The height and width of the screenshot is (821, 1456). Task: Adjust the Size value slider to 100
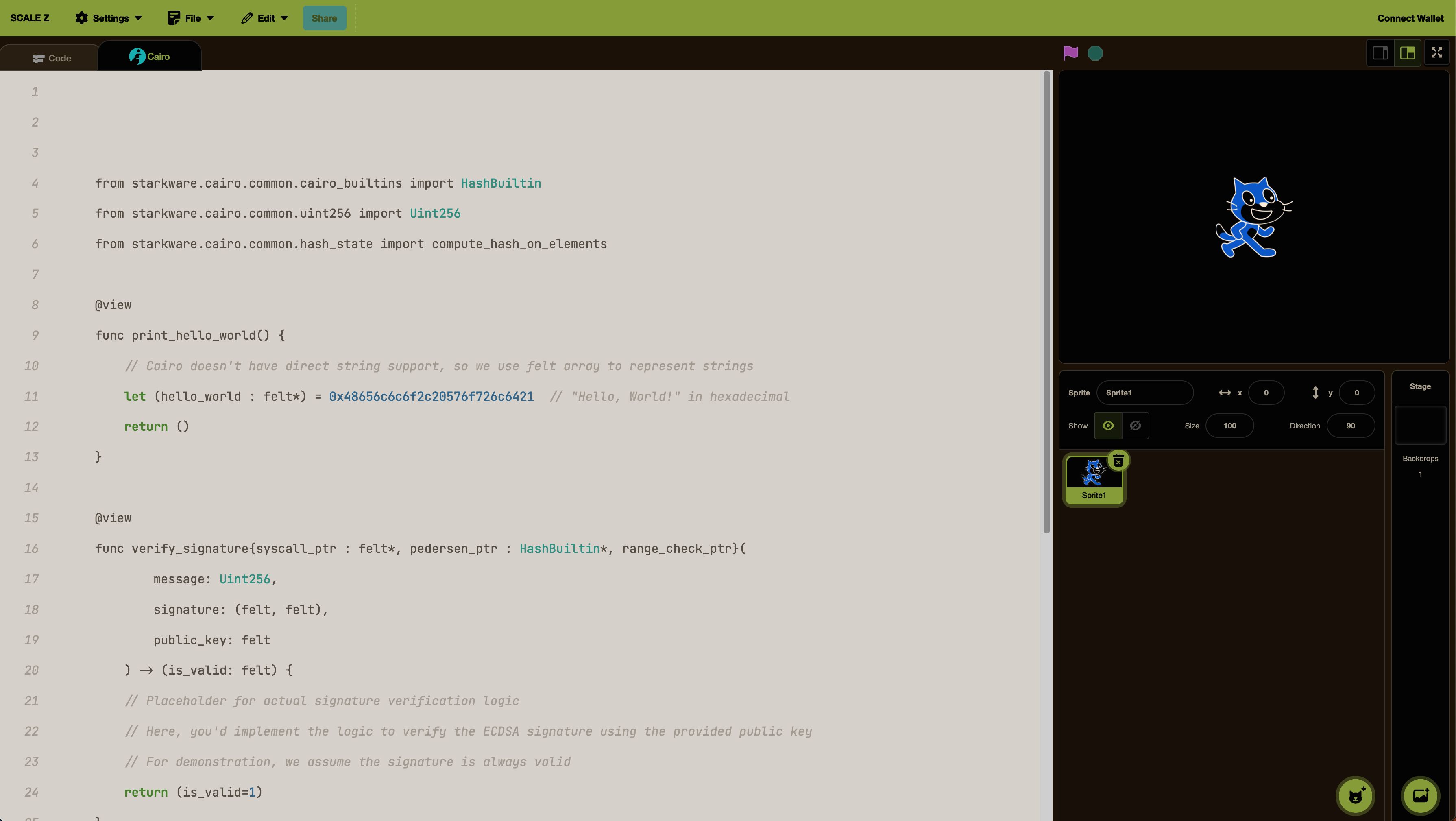pyautogui.click(x=1230, y=425)
